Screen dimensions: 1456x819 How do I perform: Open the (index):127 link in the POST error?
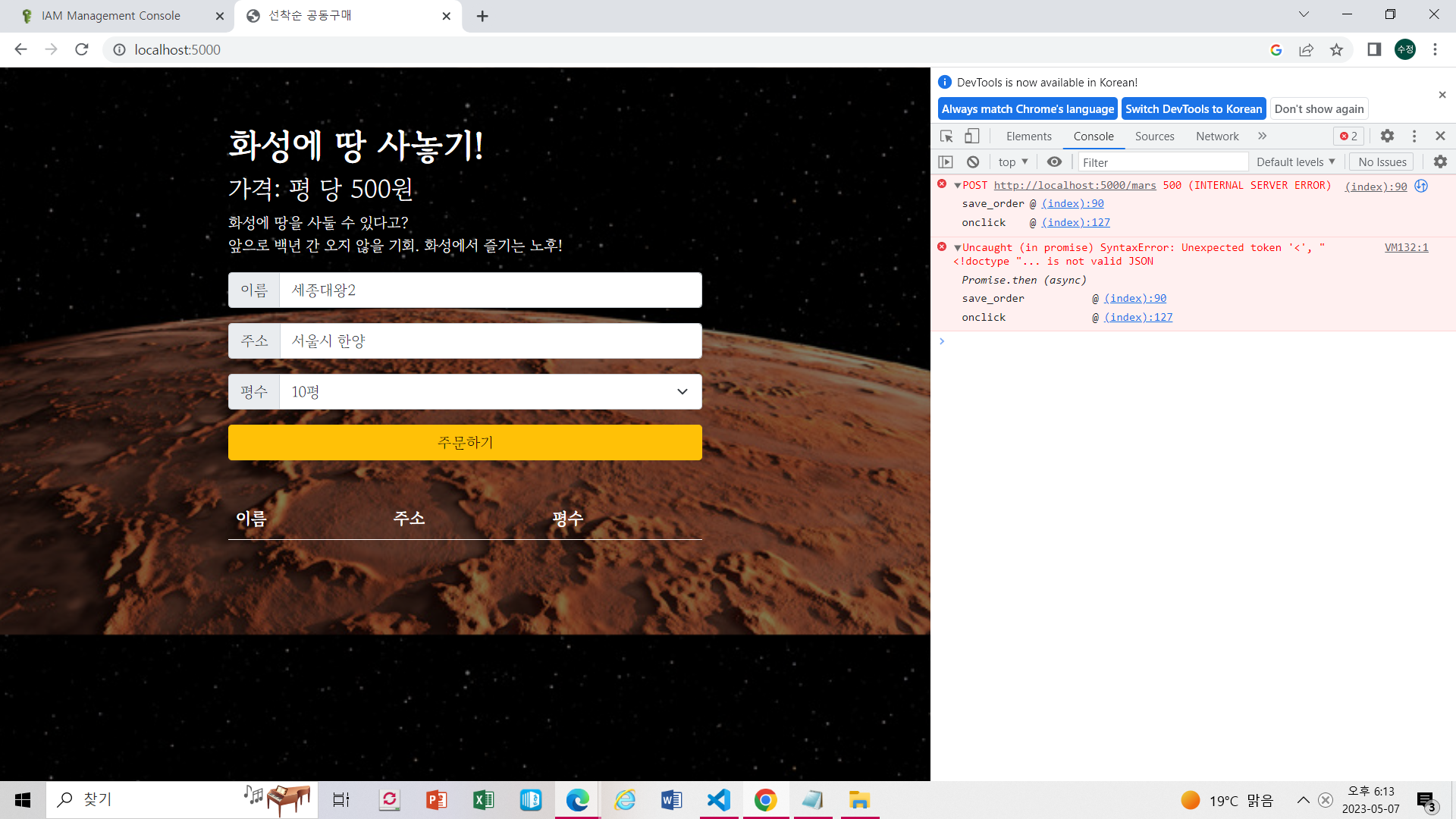(1075, 223)
